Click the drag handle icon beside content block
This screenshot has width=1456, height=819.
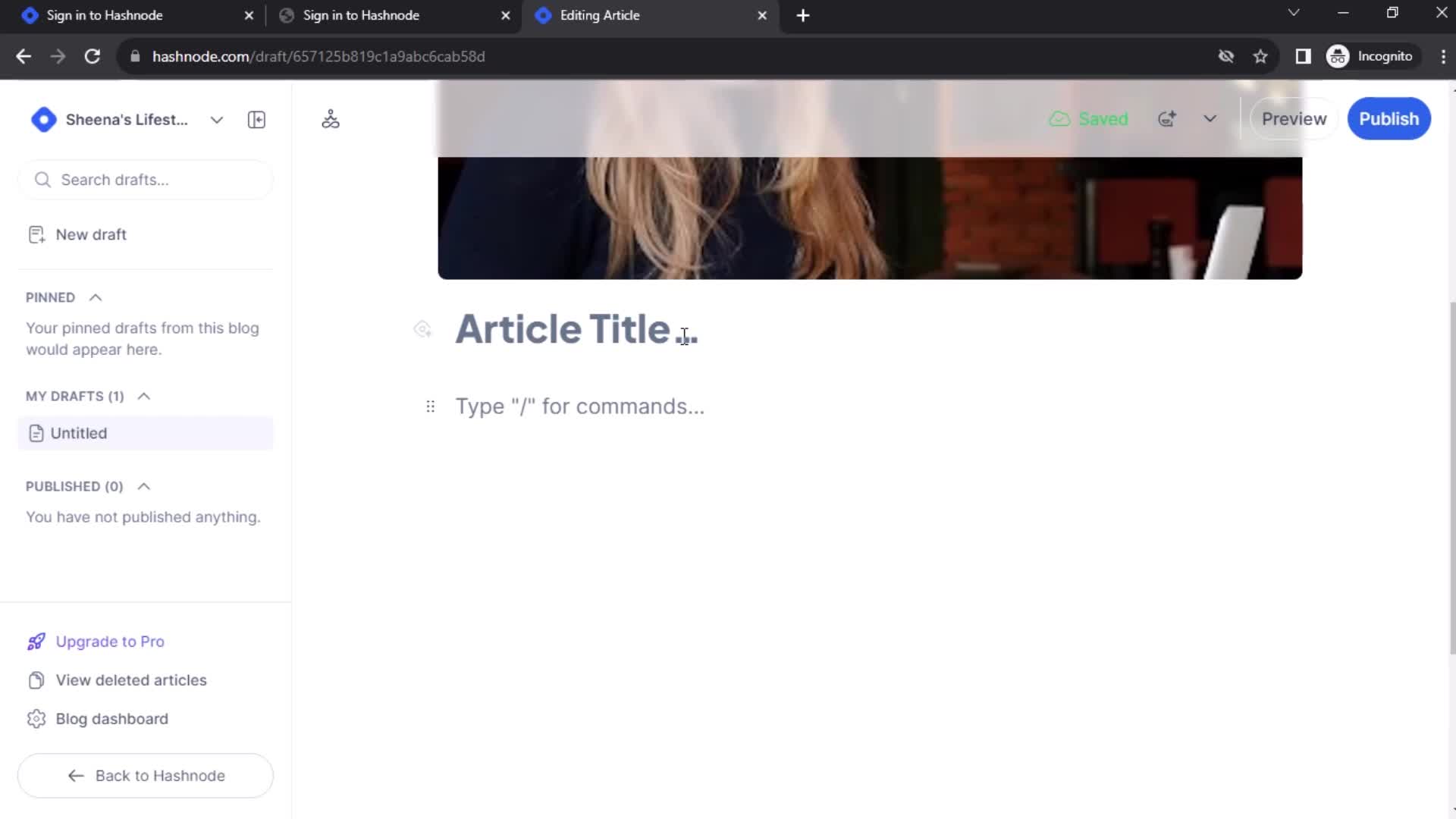point(429,406)
